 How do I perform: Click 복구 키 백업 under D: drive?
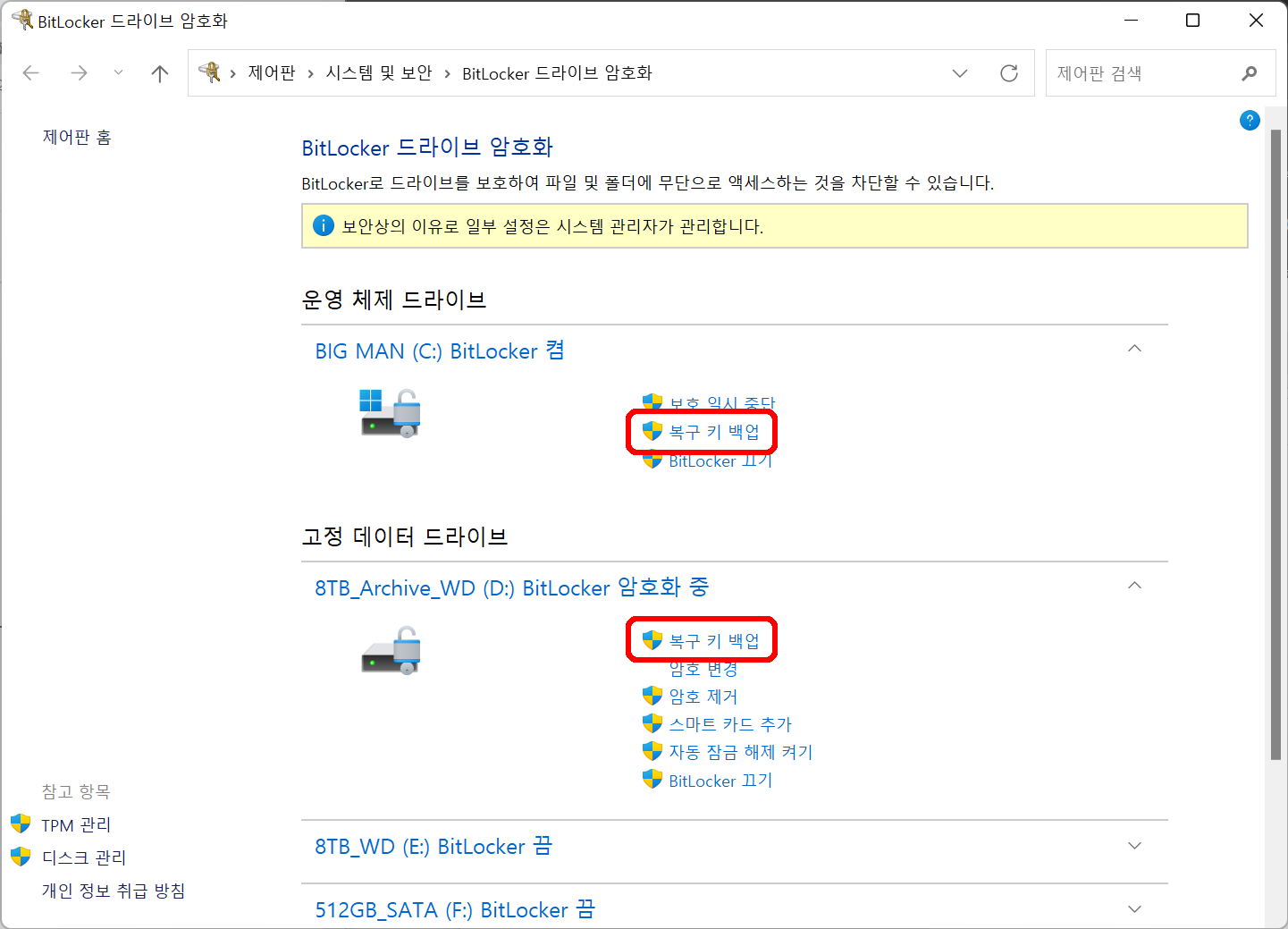(x=714, y=641)
